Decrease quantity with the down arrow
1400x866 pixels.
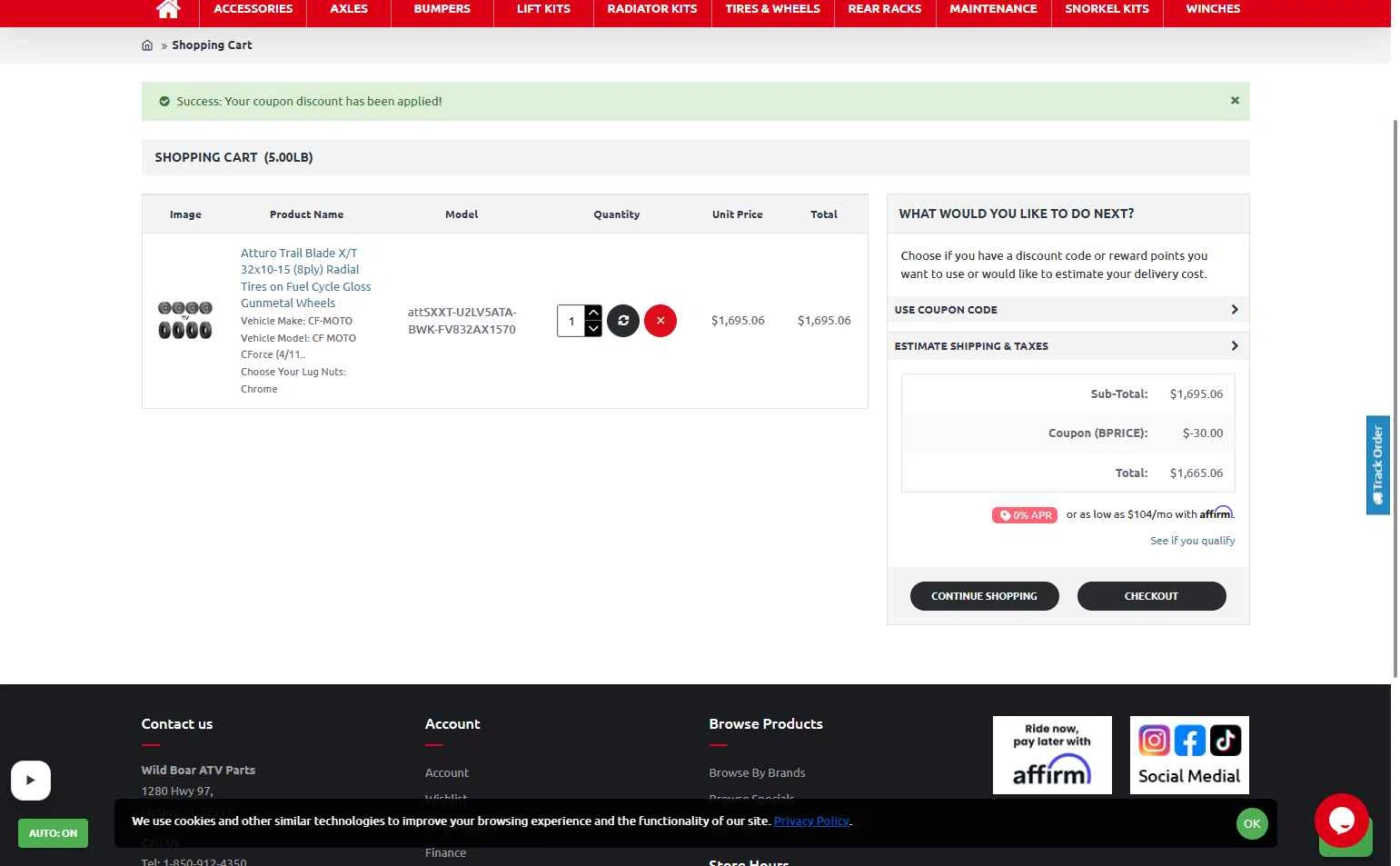pos(593,329)
